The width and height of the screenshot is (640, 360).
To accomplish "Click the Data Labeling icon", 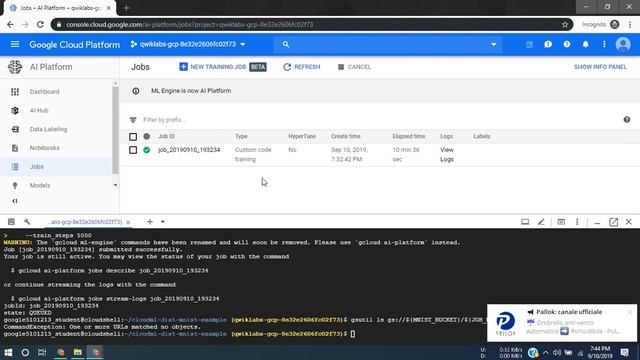I will point(15,129).
